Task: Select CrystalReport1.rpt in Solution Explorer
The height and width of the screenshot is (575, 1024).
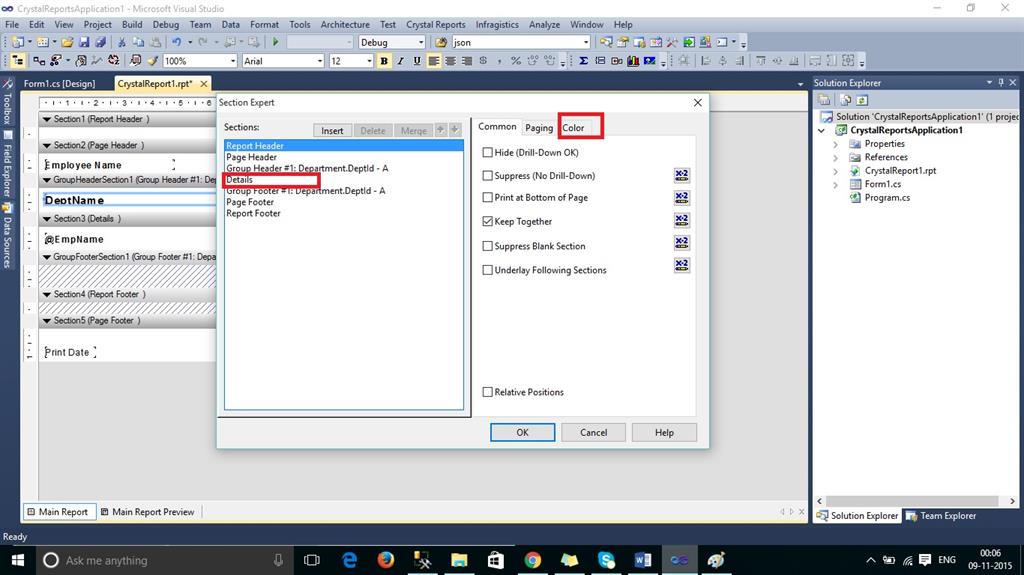Action: 900,171
